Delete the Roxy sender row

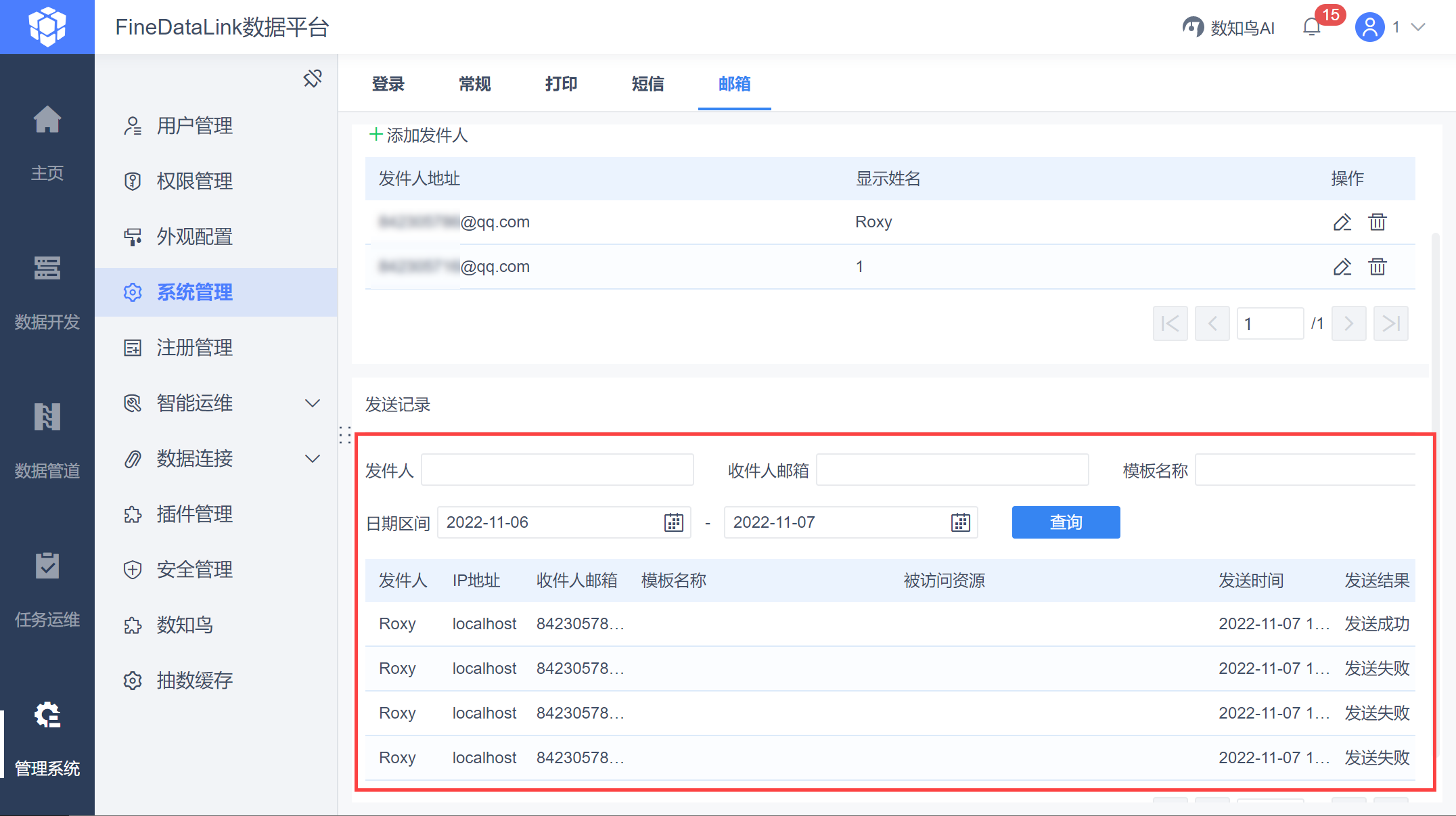(x=1377, y=222)
